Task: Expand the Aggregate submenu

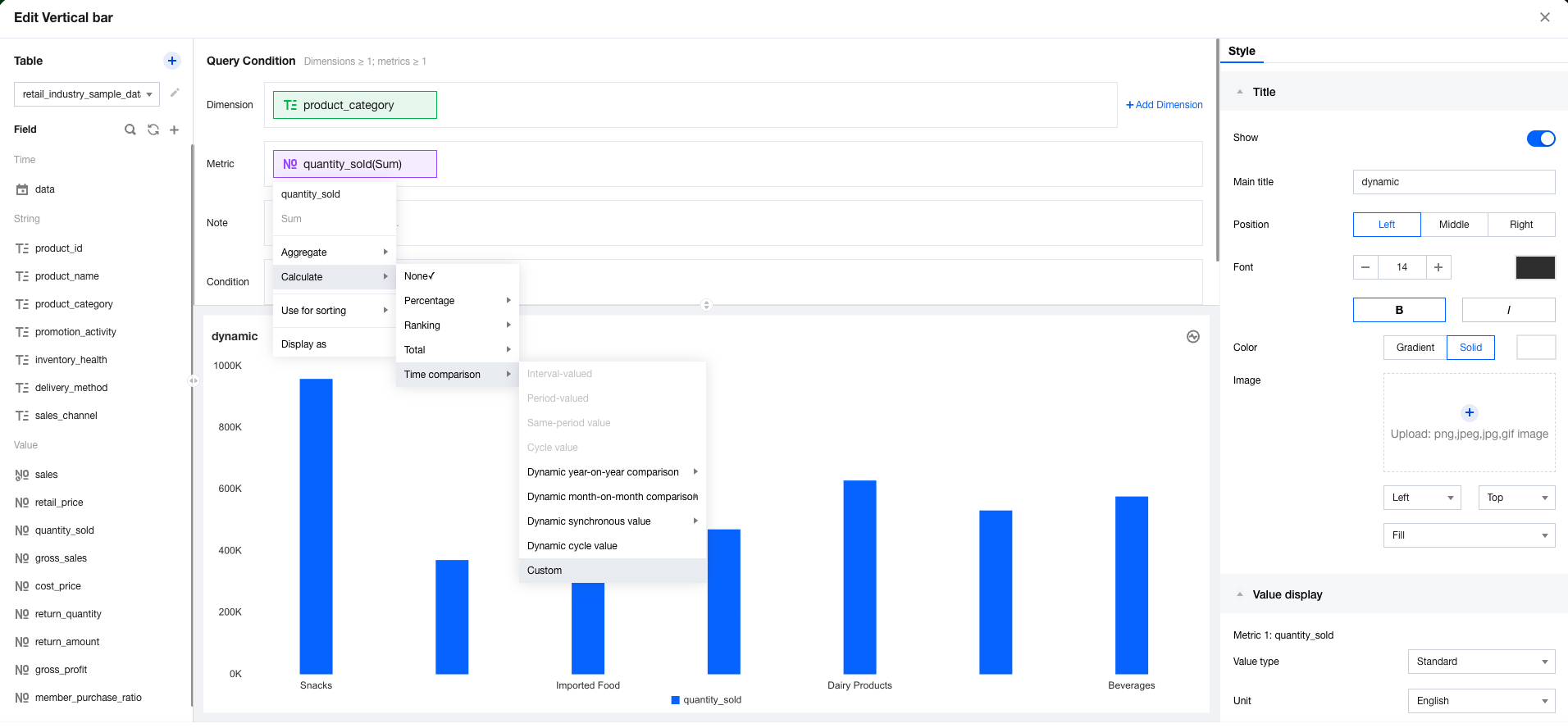Action: [335, 253]
